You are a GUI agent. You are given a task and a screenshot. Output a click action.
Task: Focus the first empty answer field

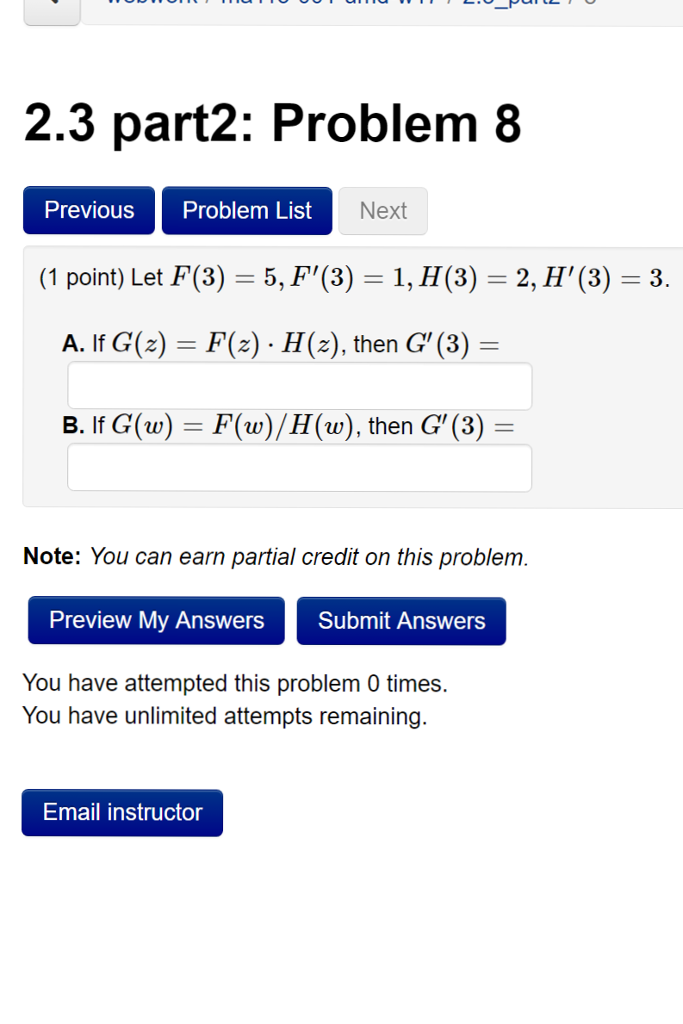click(x=298, y=386)
